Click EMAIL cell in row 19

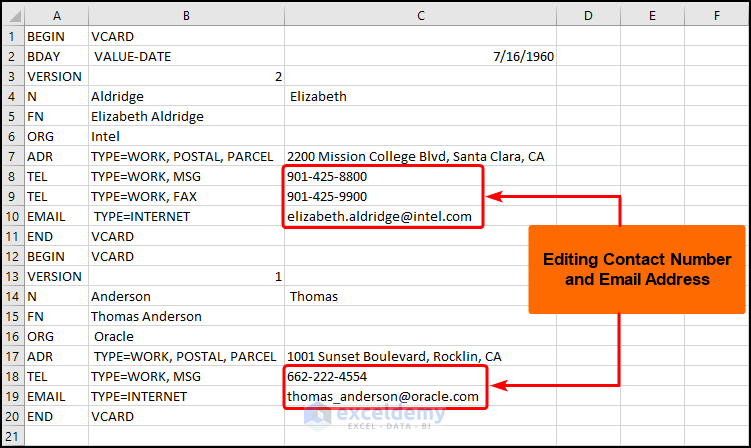[57, 396]
